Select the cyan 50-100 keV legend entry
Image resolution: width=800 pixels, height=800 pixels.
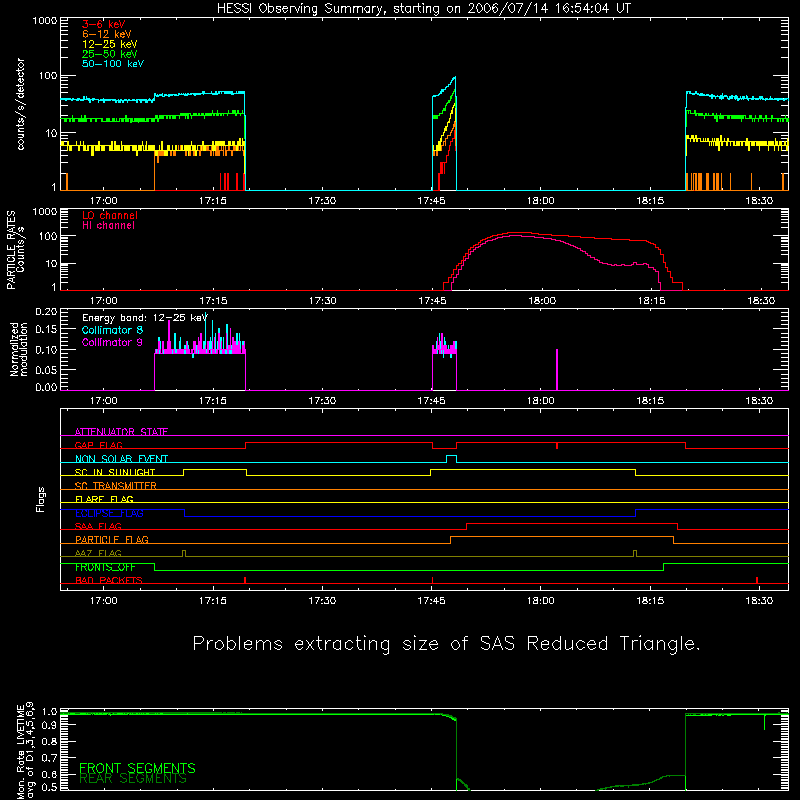[x=113, y=63]
